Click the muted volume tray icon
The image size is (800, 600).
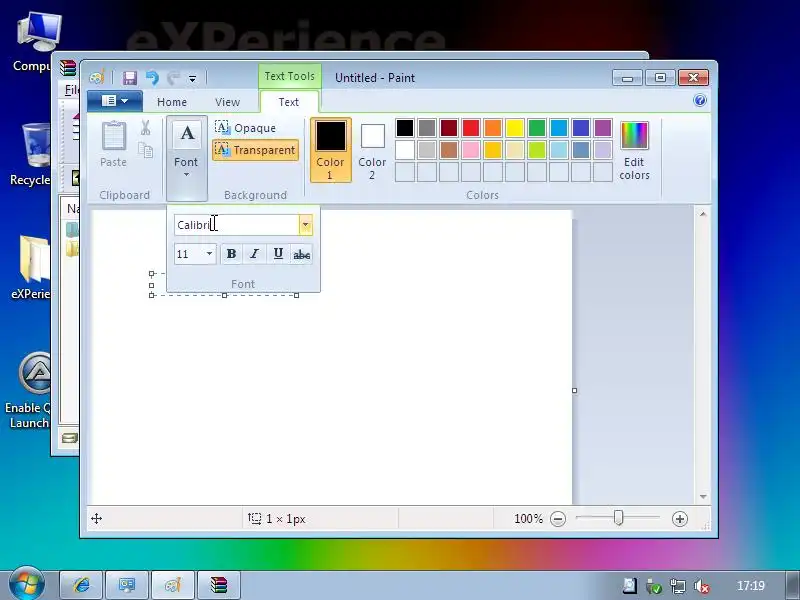click(x=703, y=586)
